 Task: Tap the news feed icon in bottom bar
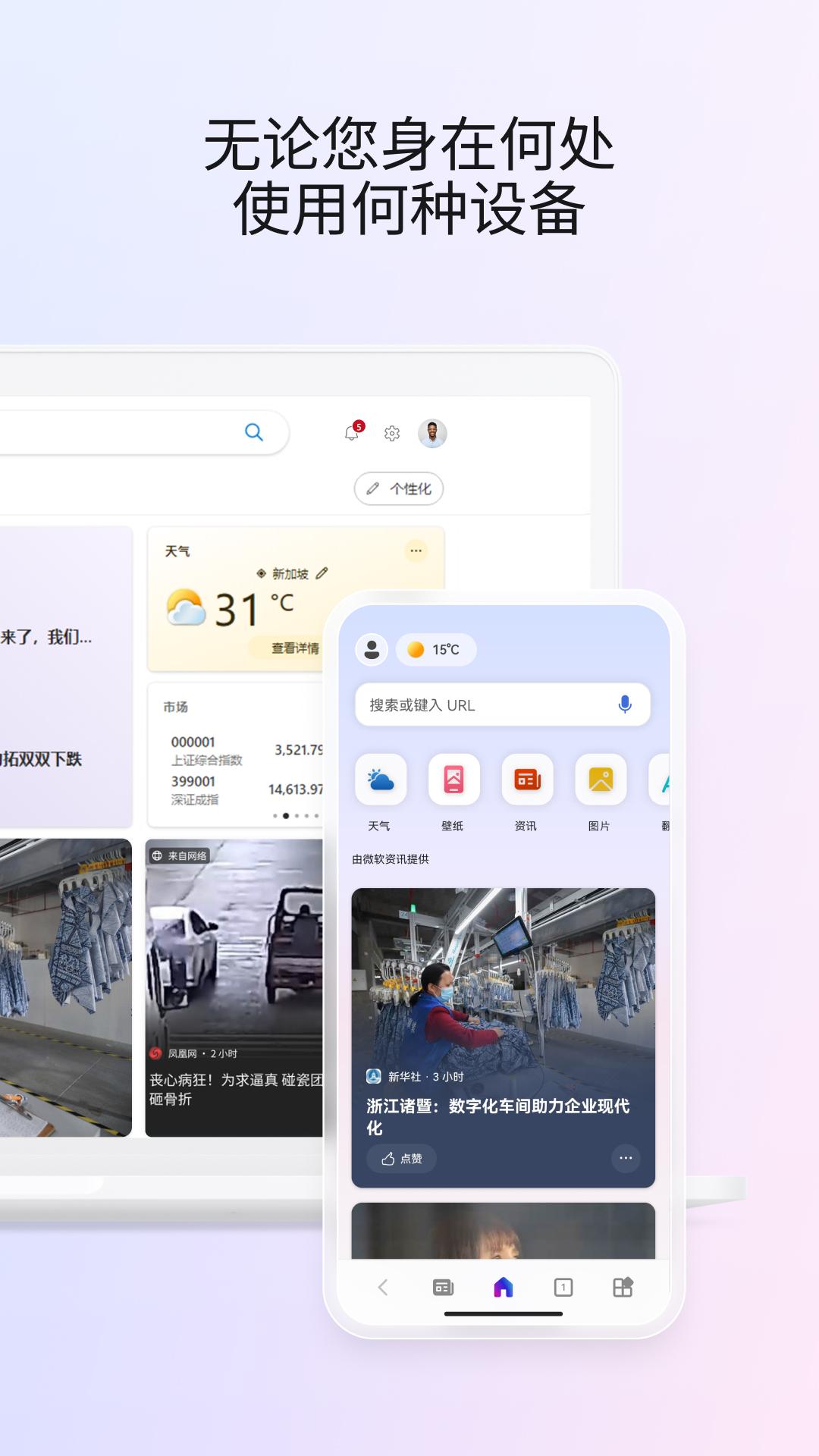443,1287
